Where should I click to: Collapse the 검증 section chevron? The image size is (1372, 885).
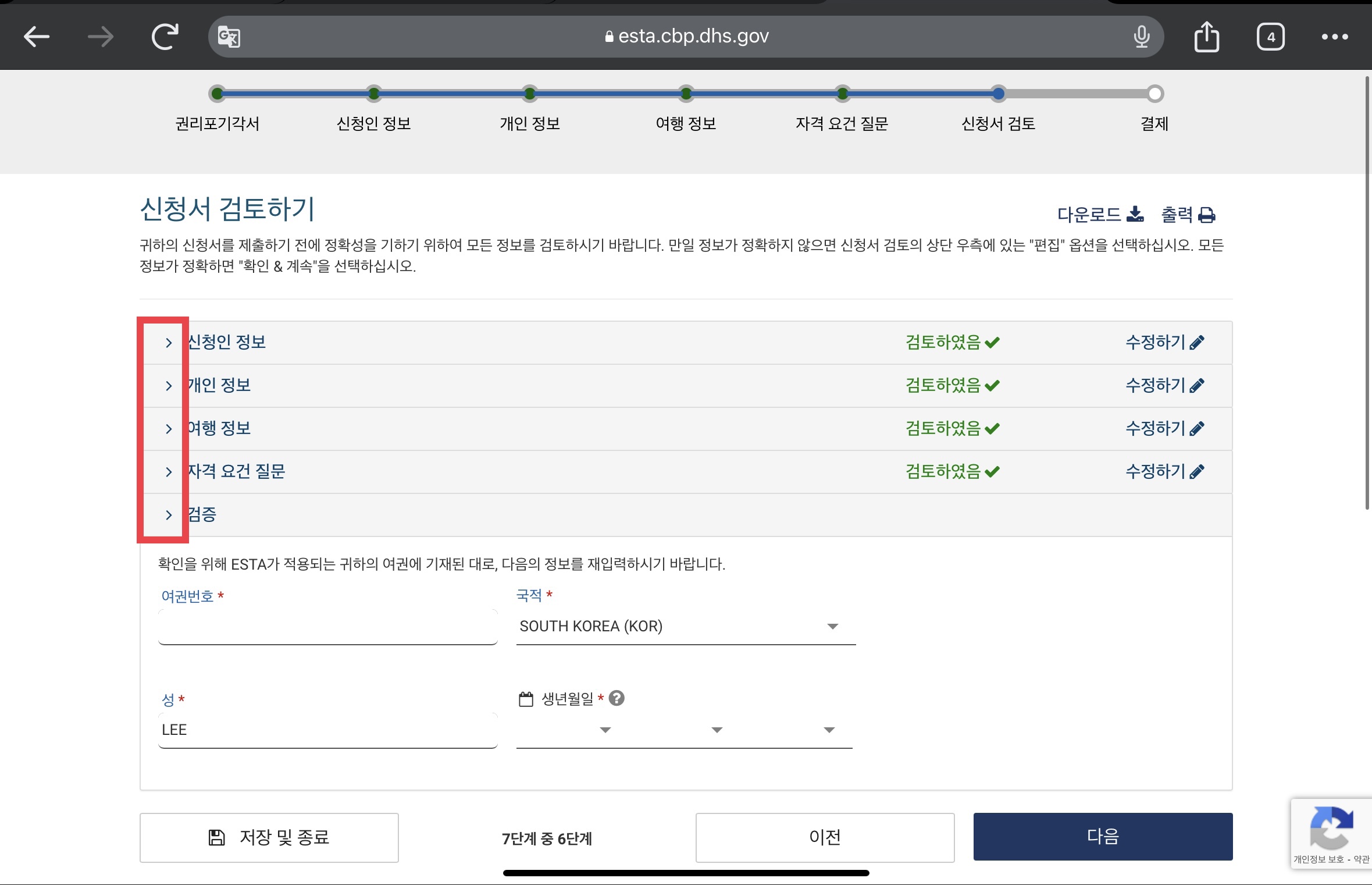(169, 515)
